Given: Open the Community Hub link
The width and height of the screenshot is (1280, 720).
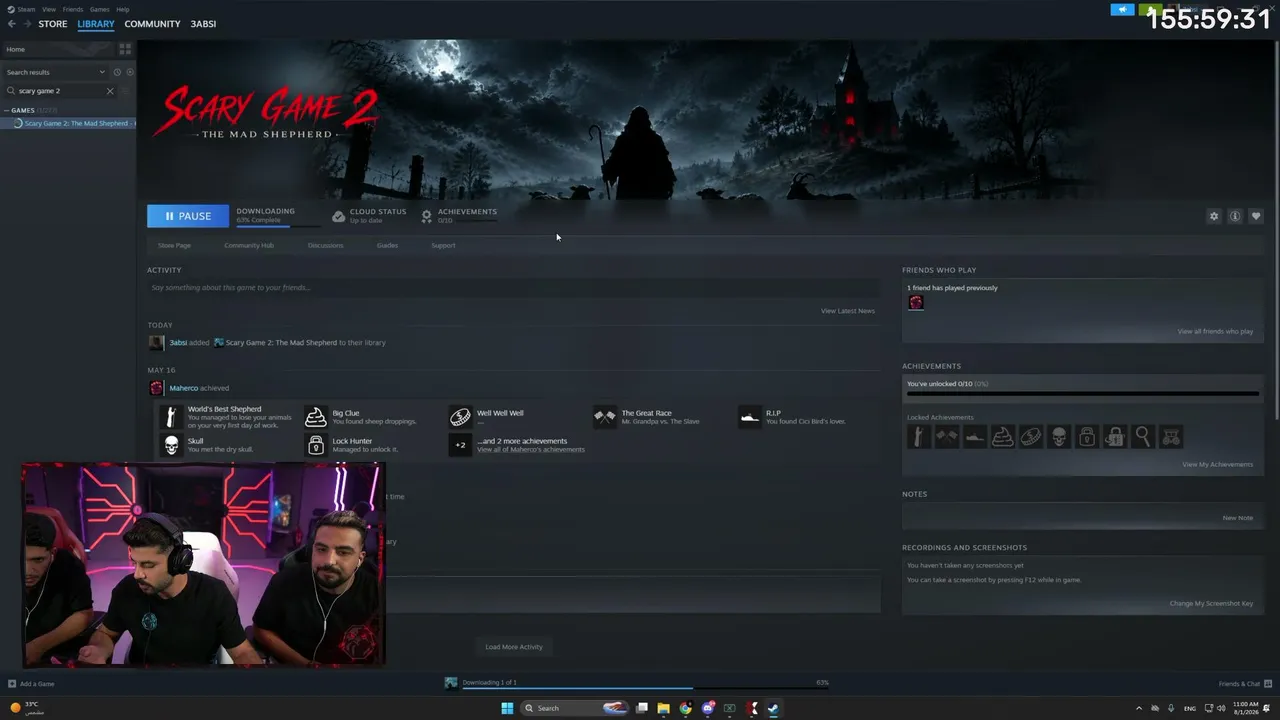Looking at the screenshot, I should point(249,245).
